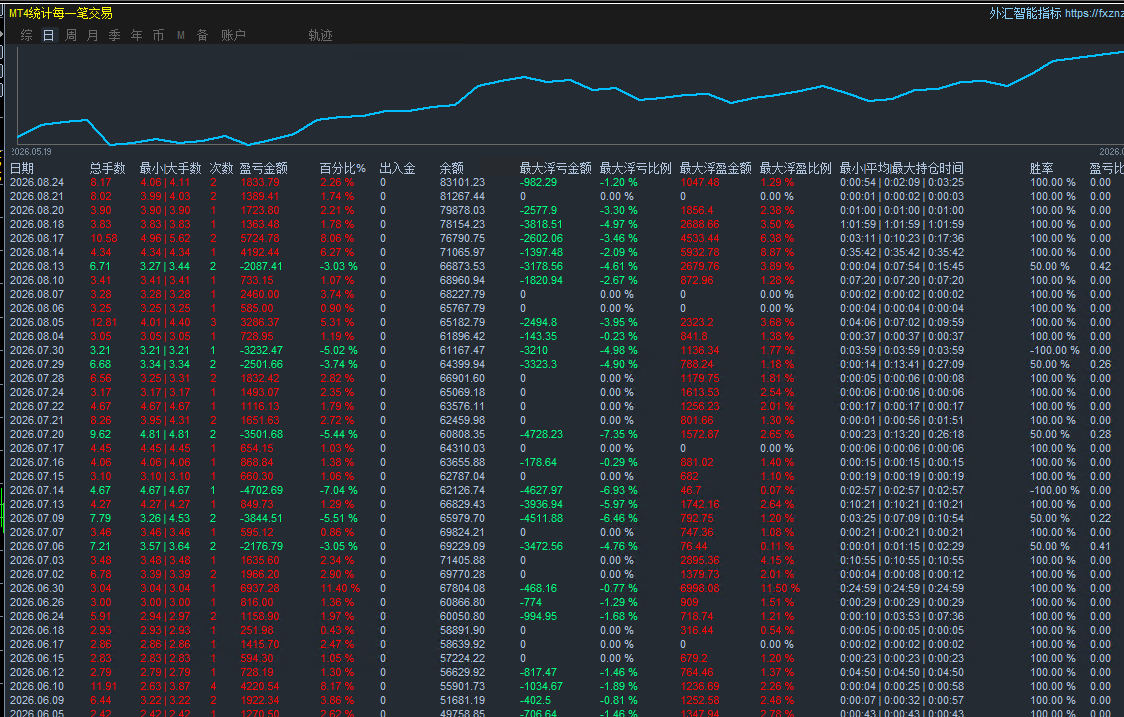Click total lots value 10.58

105,239
